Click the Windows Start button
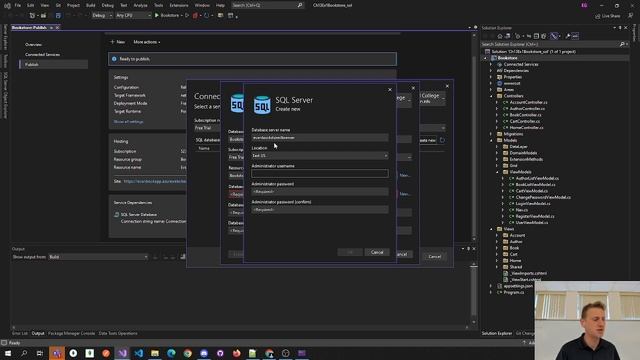 8,353
